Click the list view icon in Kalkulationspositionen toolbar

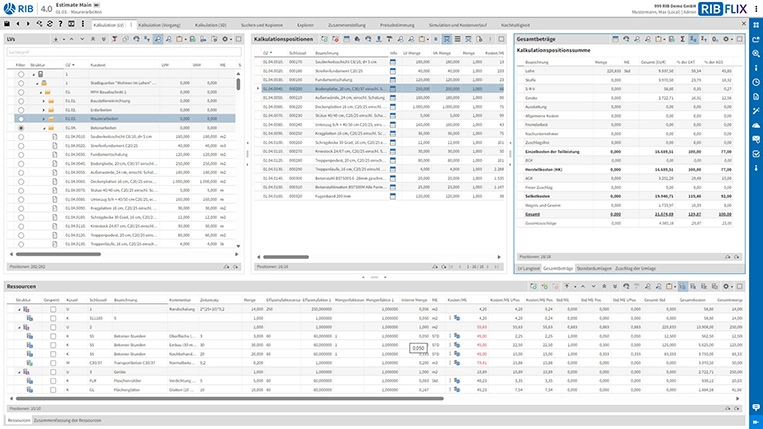point(457,39)
